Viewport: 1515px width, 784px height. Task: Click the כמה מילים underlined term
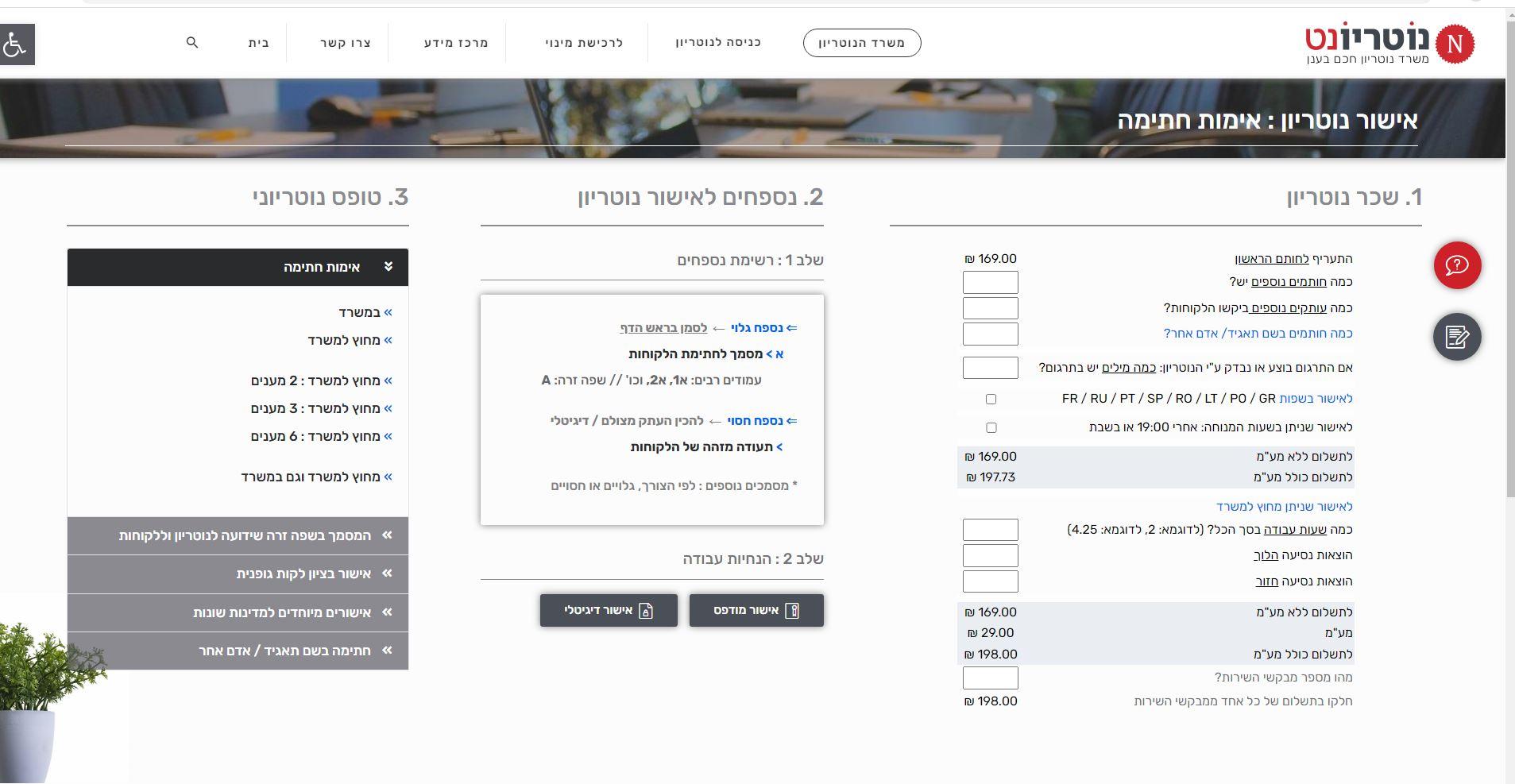pos(1129,368)
